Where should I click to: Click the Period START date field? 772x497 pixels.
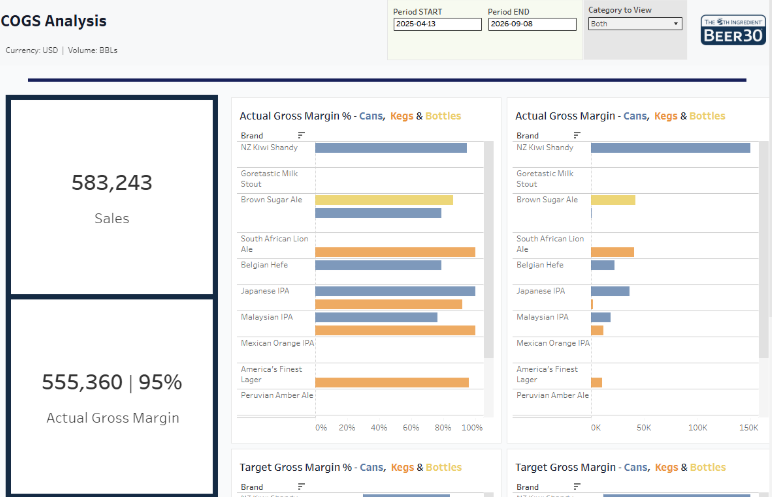click(x=437, y=24)
